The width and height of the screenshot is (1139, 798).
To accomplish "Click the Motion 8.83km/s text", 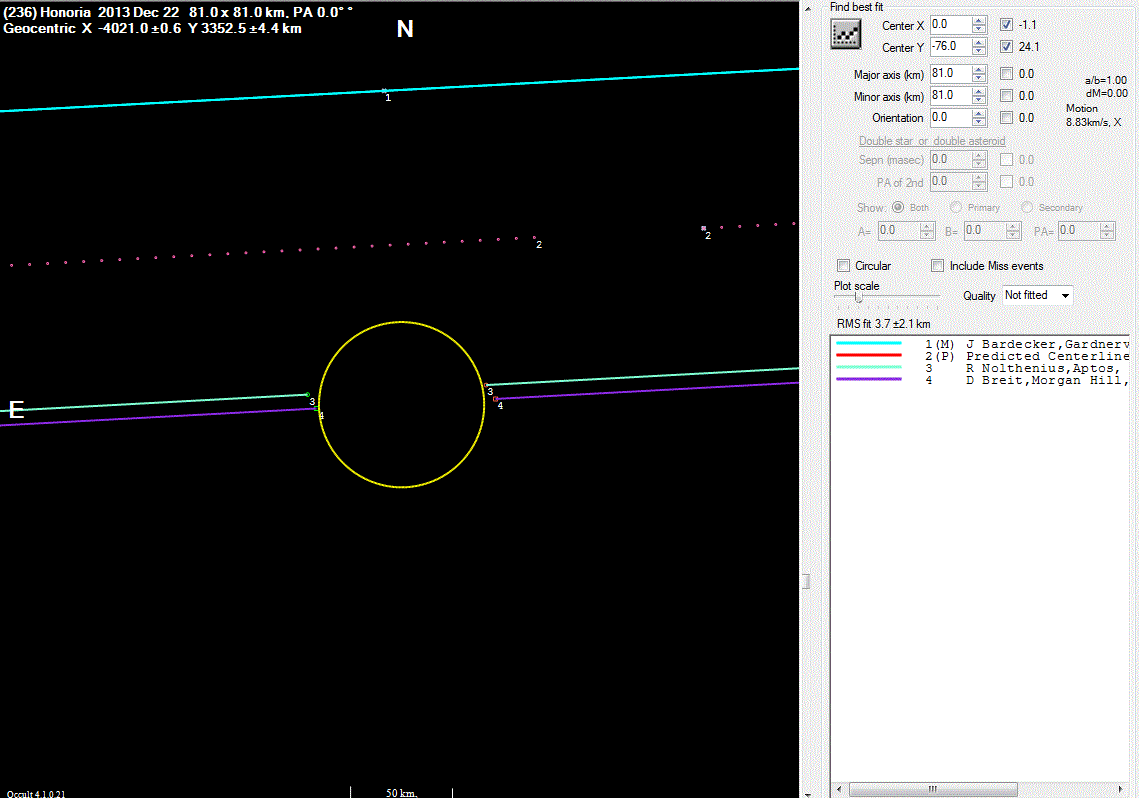I will 1093,115.
